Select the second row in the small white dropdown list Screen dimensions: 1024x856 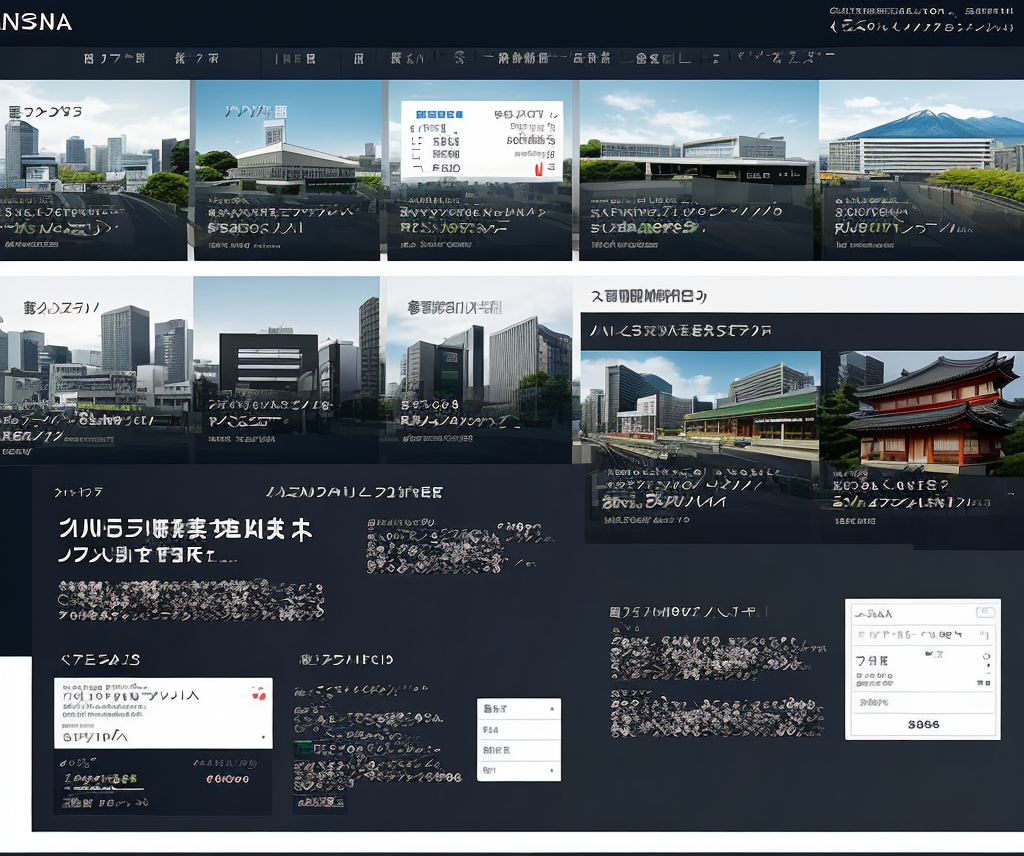tap(518, 730)
